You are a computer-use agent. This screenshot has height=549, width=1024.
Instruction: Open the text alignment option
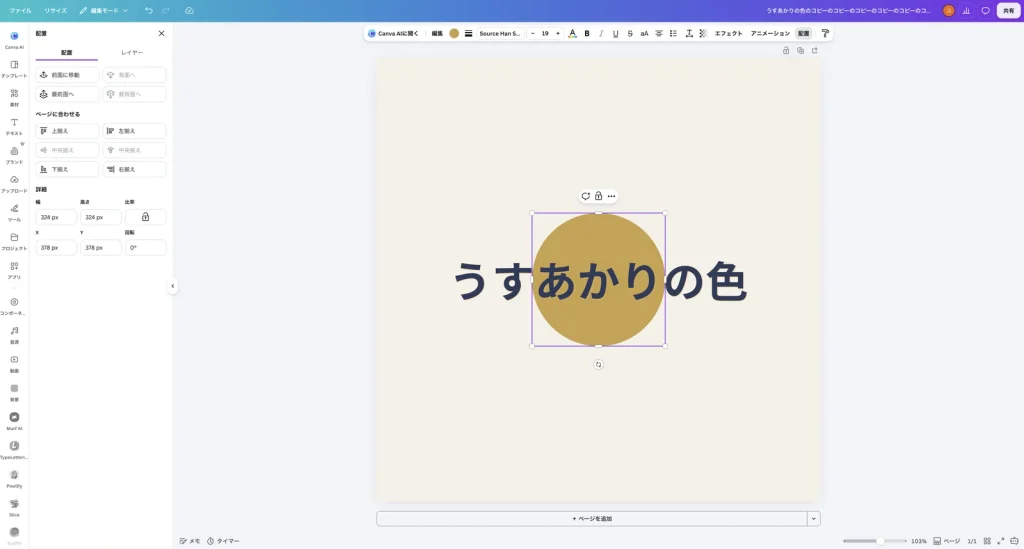(x=659, y=33)
